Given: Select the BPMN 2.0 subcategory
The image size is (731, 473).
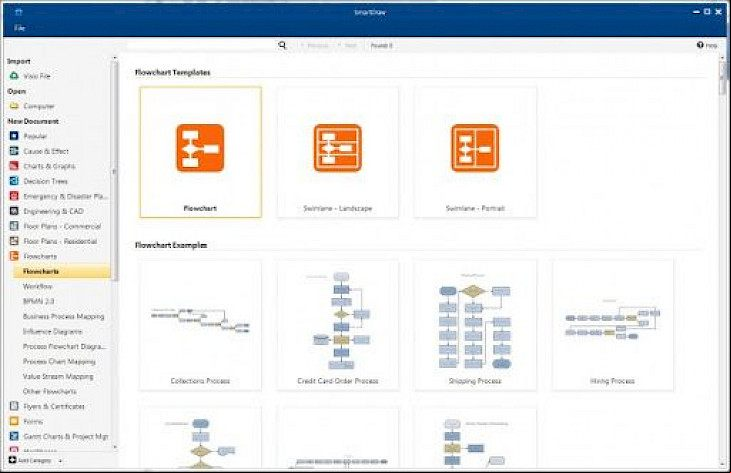Looking at the screenshot, I should tap(38, 301).
